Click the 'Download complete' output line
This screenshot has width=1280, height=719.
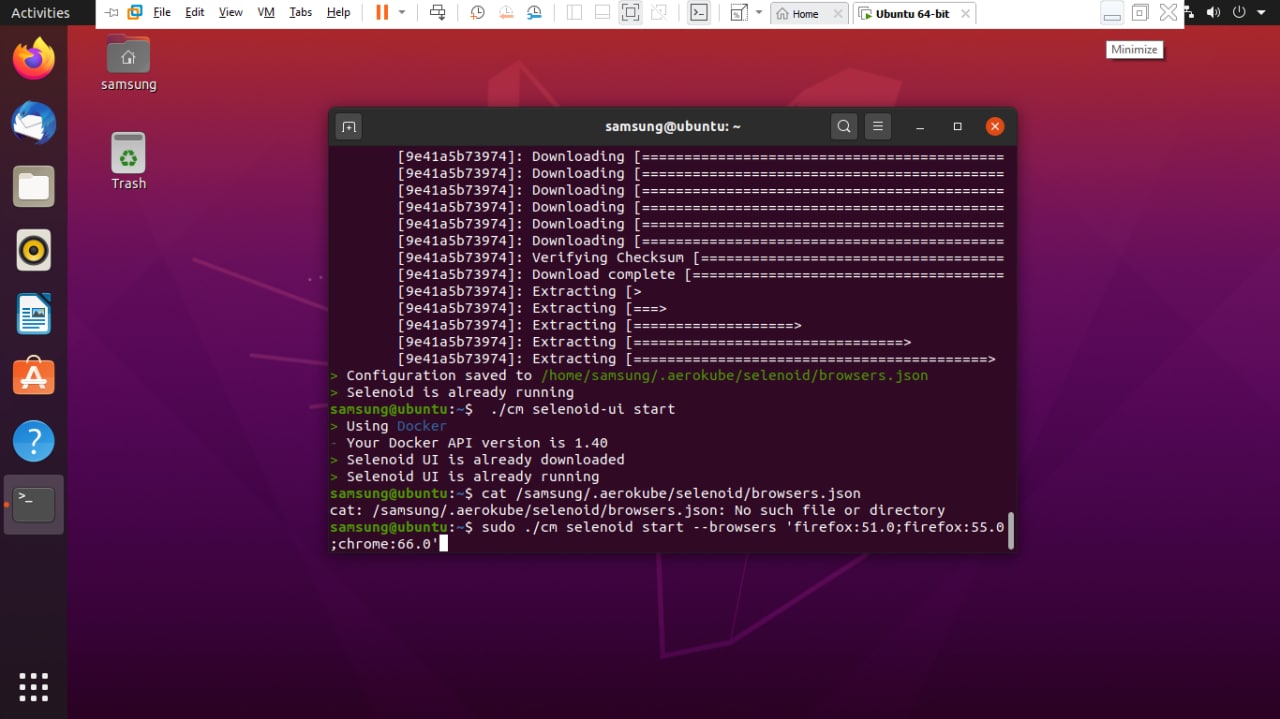pos(700,275)
